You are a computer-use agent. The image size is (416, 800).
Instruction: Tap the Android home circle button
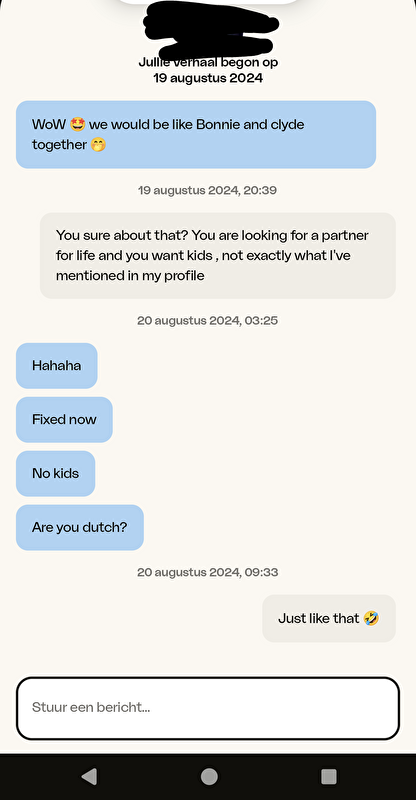pyautogui.click(x=209, y=777)
